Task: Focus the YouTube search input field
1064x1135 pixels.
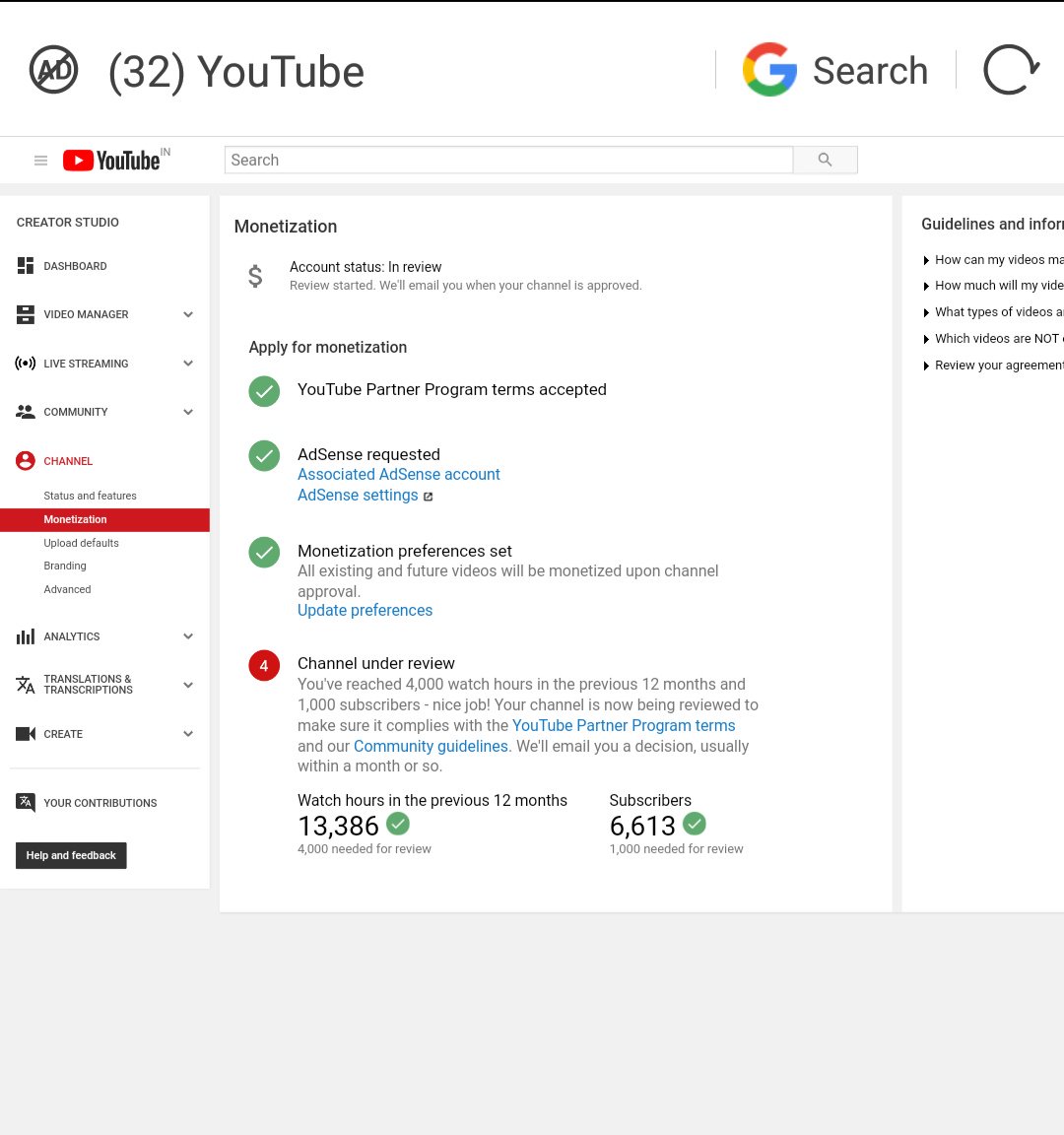Action: (x=508, y=160)
